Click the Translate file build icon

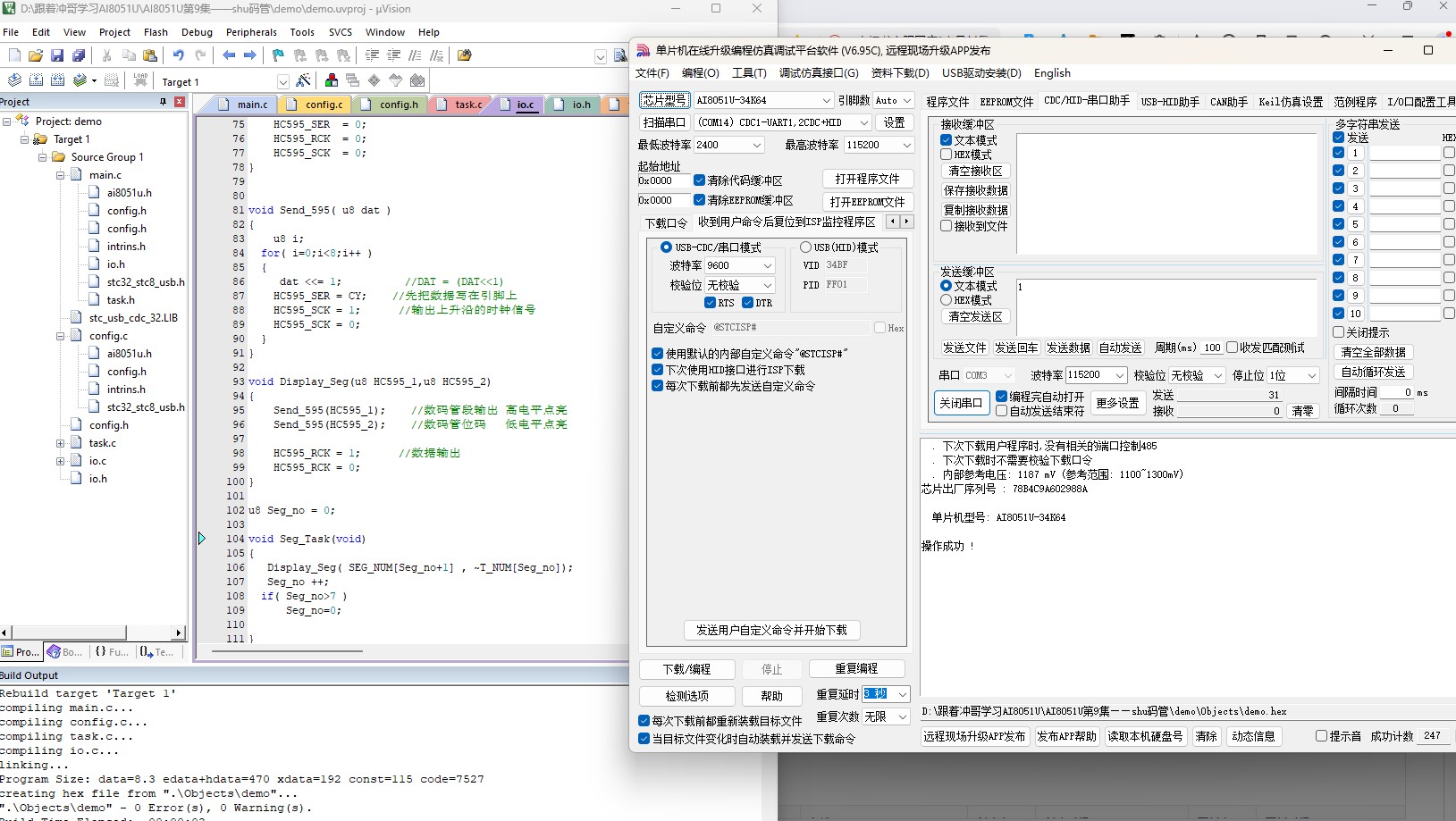pos(15,80)
